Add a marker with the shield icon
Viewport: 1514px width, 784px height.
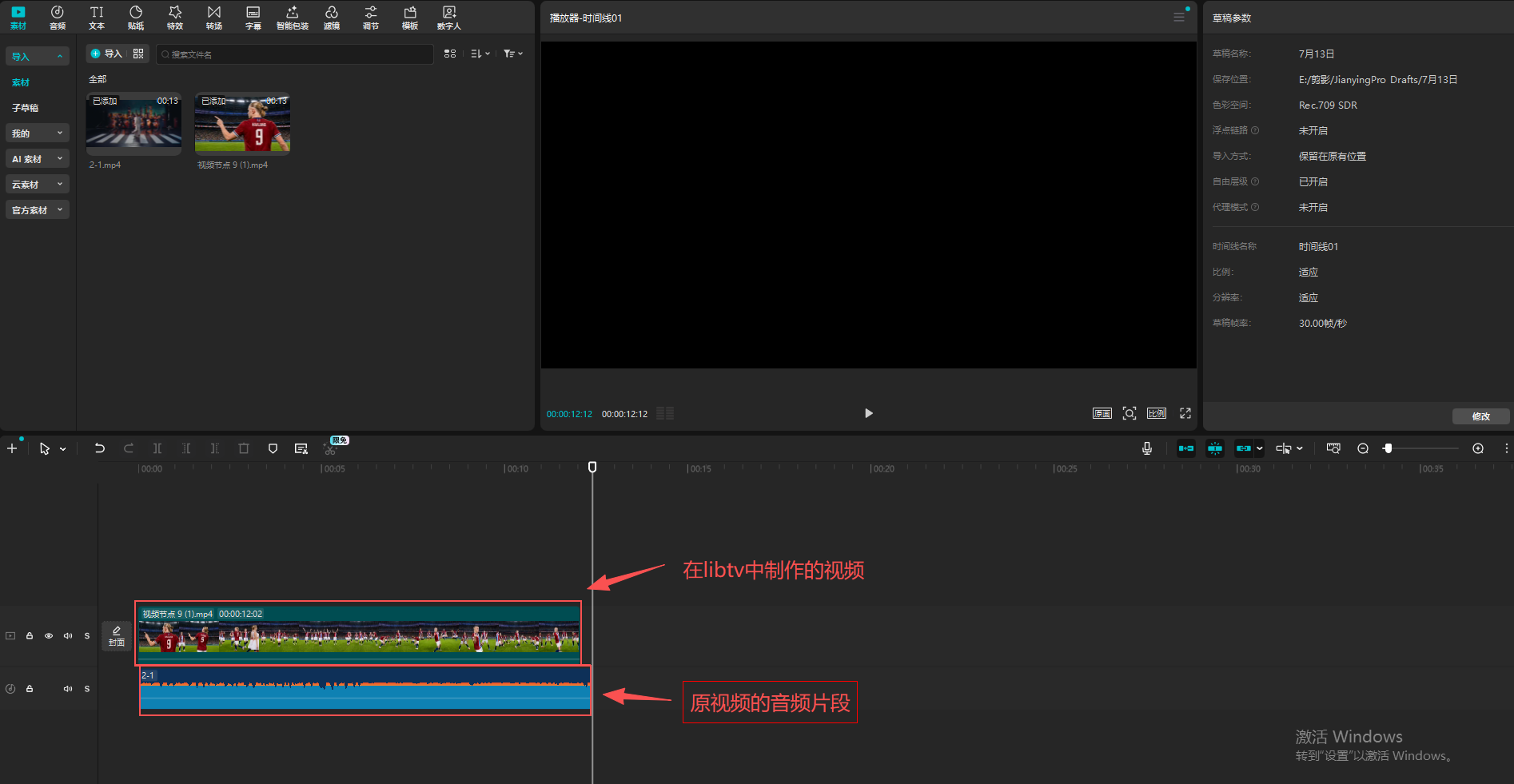click(273, 448)
